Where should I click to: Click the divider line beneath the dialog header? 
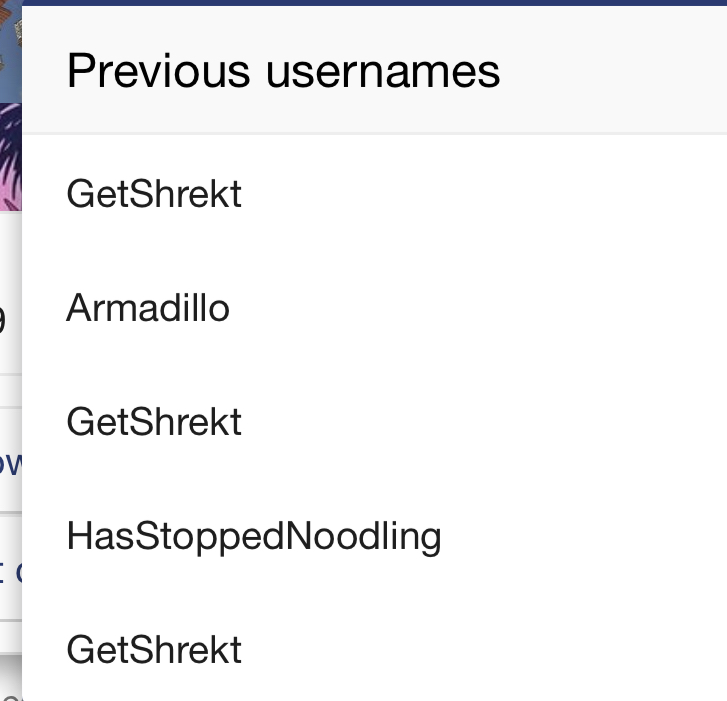(x=374, y=134)
